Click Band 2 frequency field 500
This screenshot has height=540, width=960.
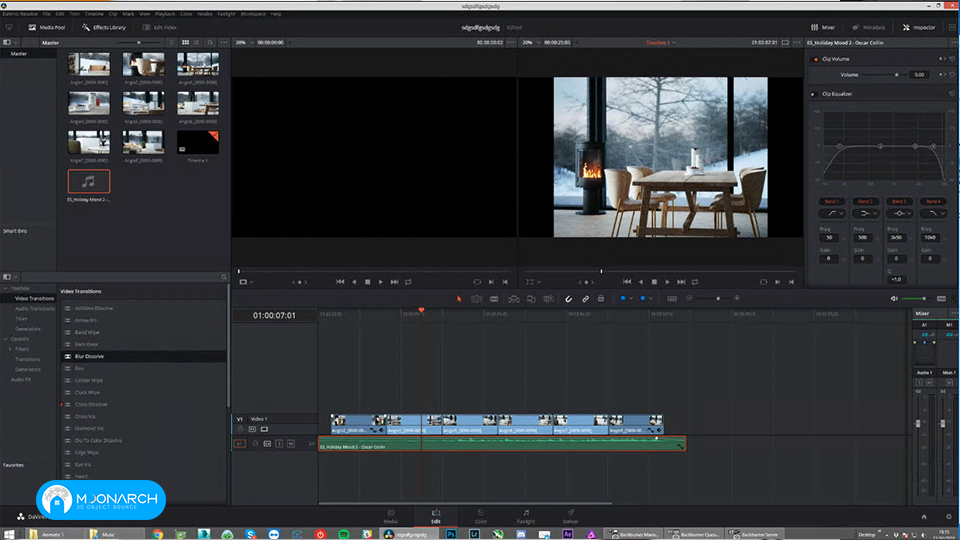863,238
